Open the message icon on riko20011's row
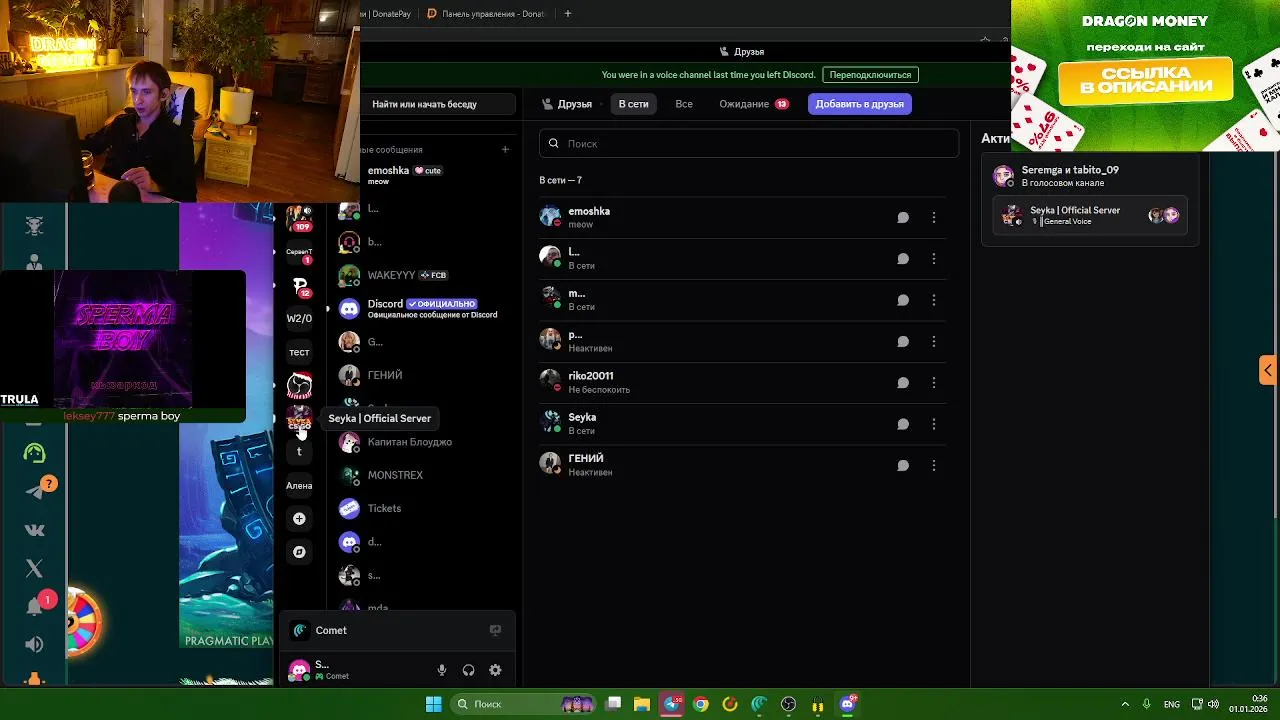 click(x=903, y=382)
